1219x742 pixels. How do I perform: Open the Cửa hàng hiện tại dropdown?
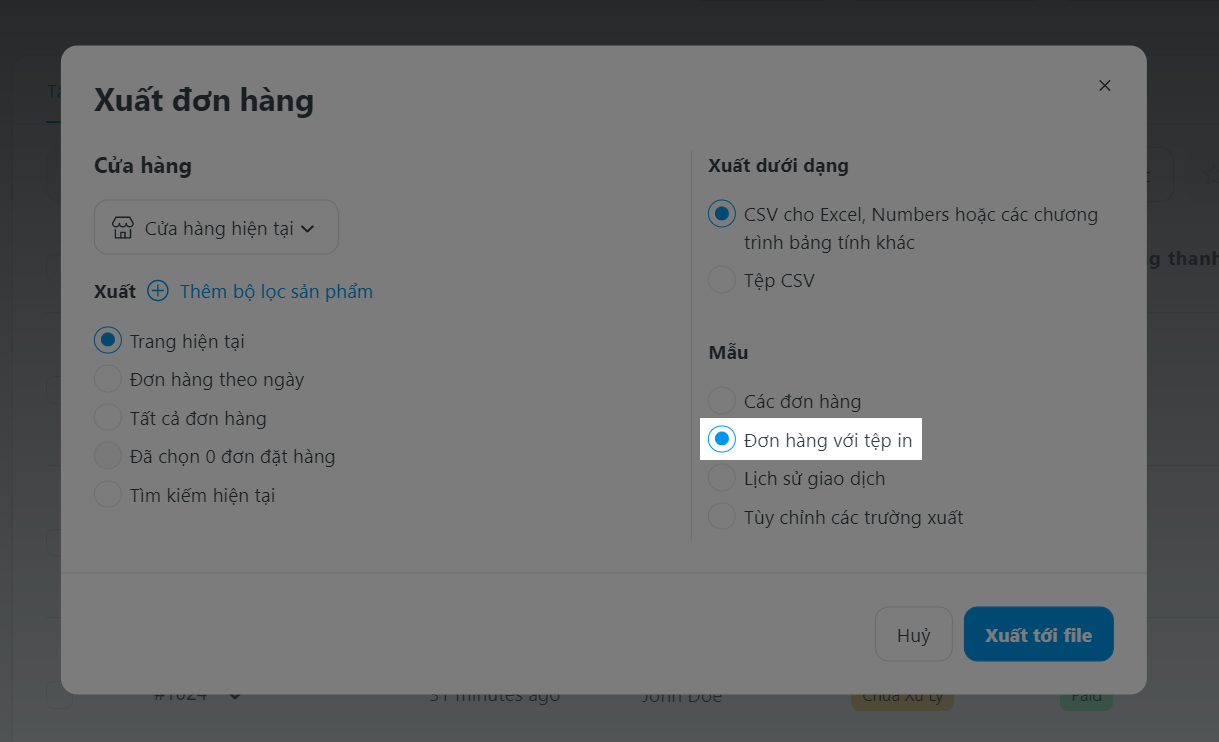(x=216, y=227)
